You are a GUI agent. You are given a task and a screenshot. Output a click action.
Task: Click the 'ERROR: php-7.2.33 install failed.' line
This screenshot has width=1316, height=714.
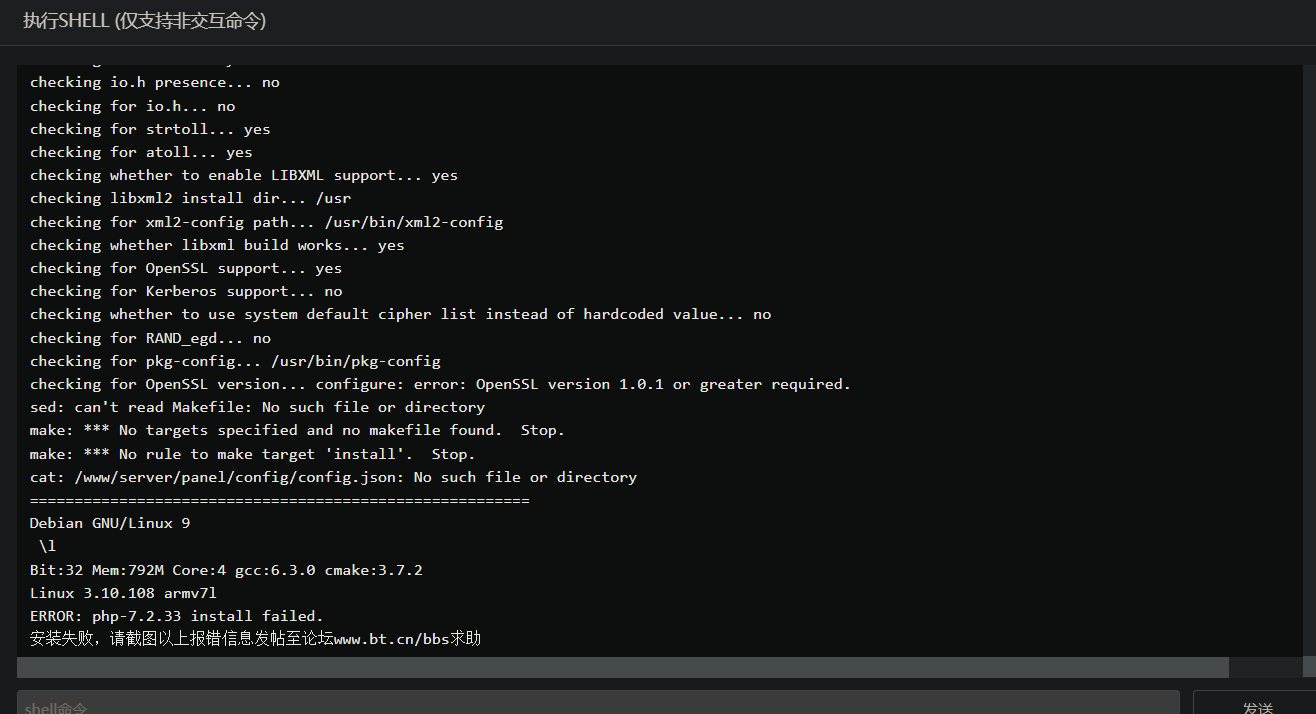[x=176, y=616]
